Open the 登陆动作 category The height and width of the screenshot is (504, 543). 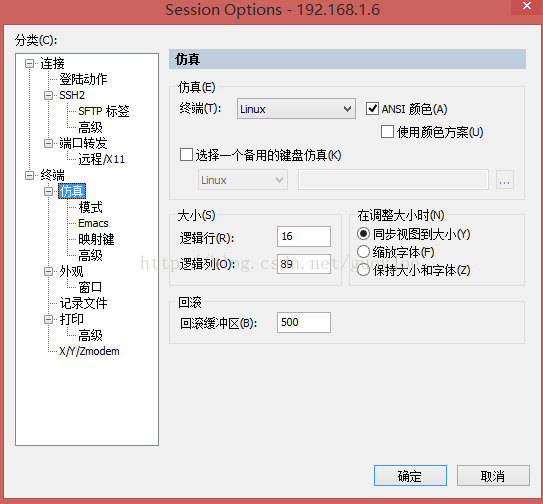point(83,79)
